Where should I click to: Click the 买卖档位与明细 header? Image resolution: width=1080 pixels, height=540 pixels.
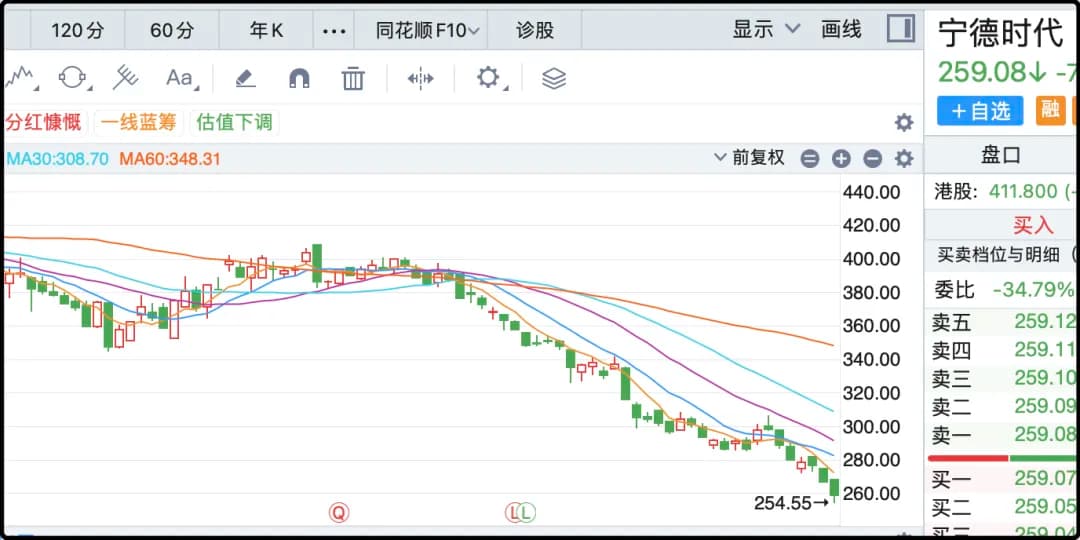pos(997,256)
